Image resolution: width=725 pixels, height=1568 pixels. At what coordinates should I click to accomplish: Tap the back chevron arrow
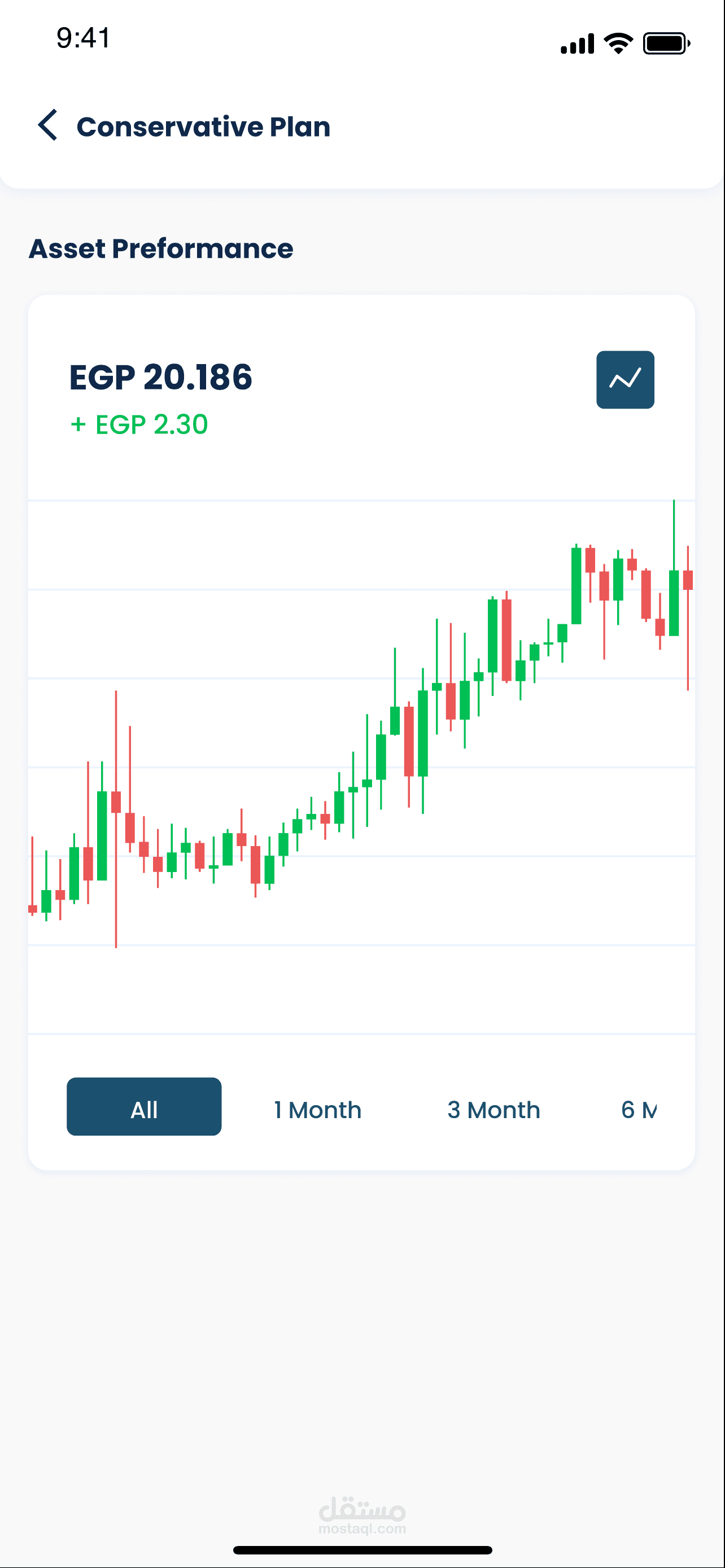tap(47, 125)
